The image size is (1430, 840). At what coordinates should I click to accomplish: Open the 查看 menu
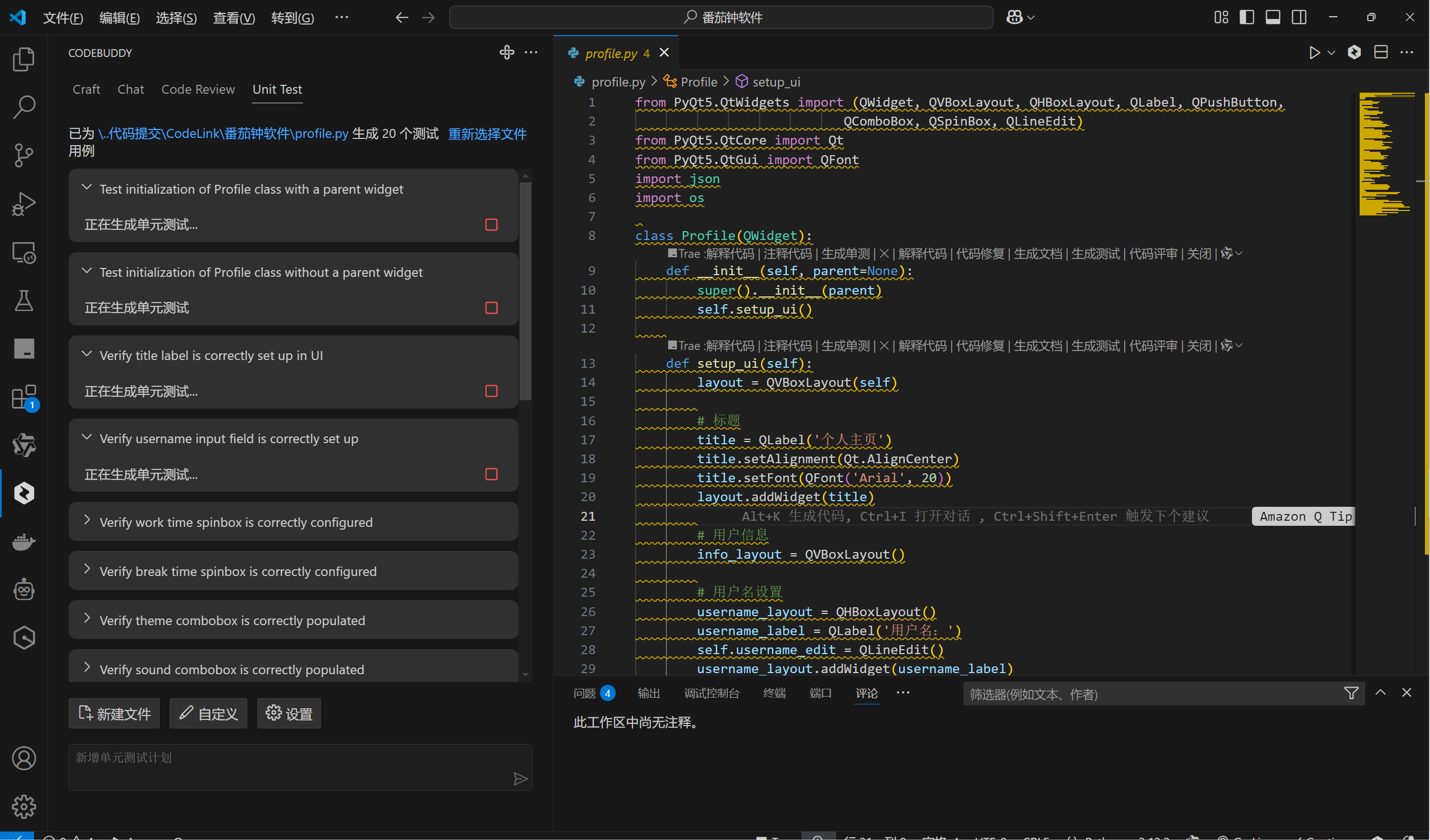pyautogui.click(x=233, y=18)
